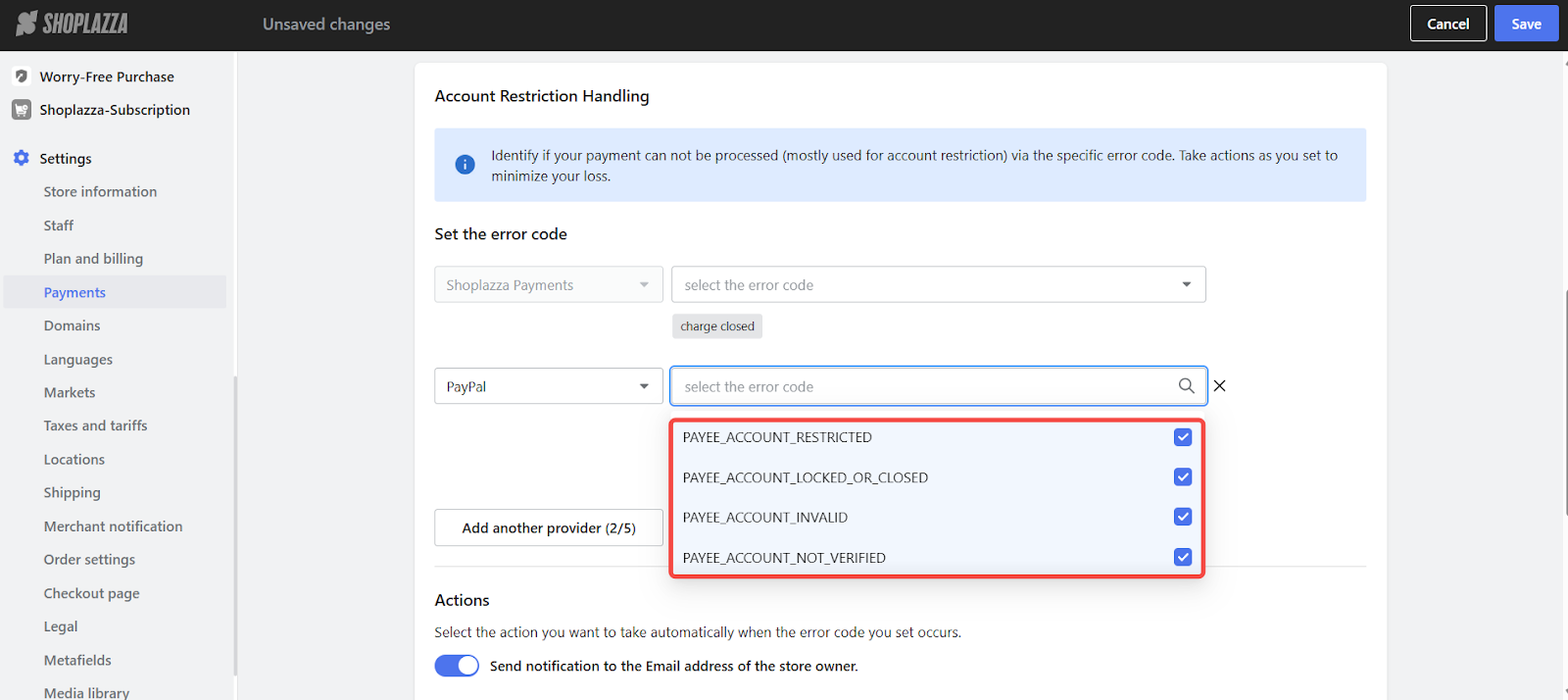Select PAYEE_ACCOUNT_NOT_VERIFIED option text

[x=784, y=558]
